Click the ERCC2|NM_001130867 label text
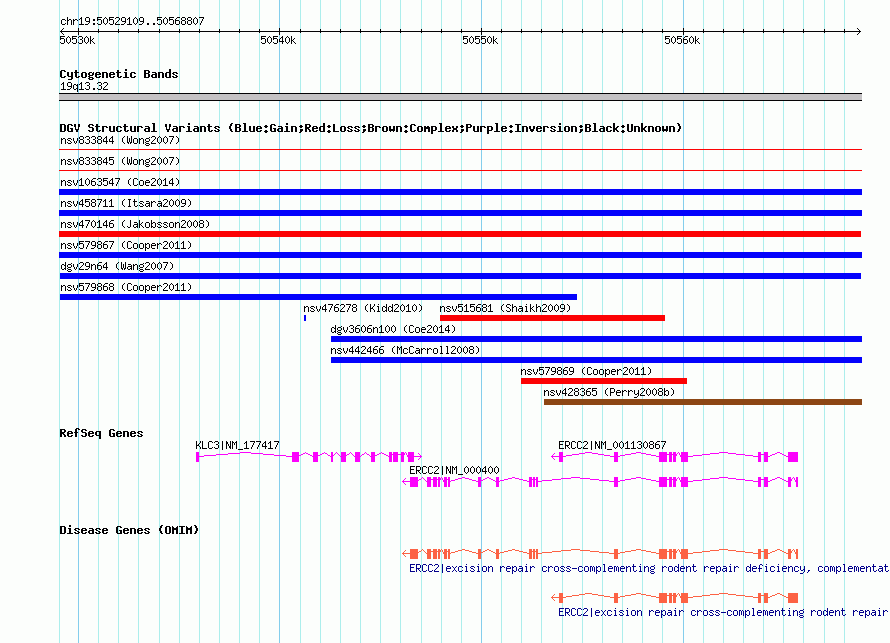 (612, 446)
